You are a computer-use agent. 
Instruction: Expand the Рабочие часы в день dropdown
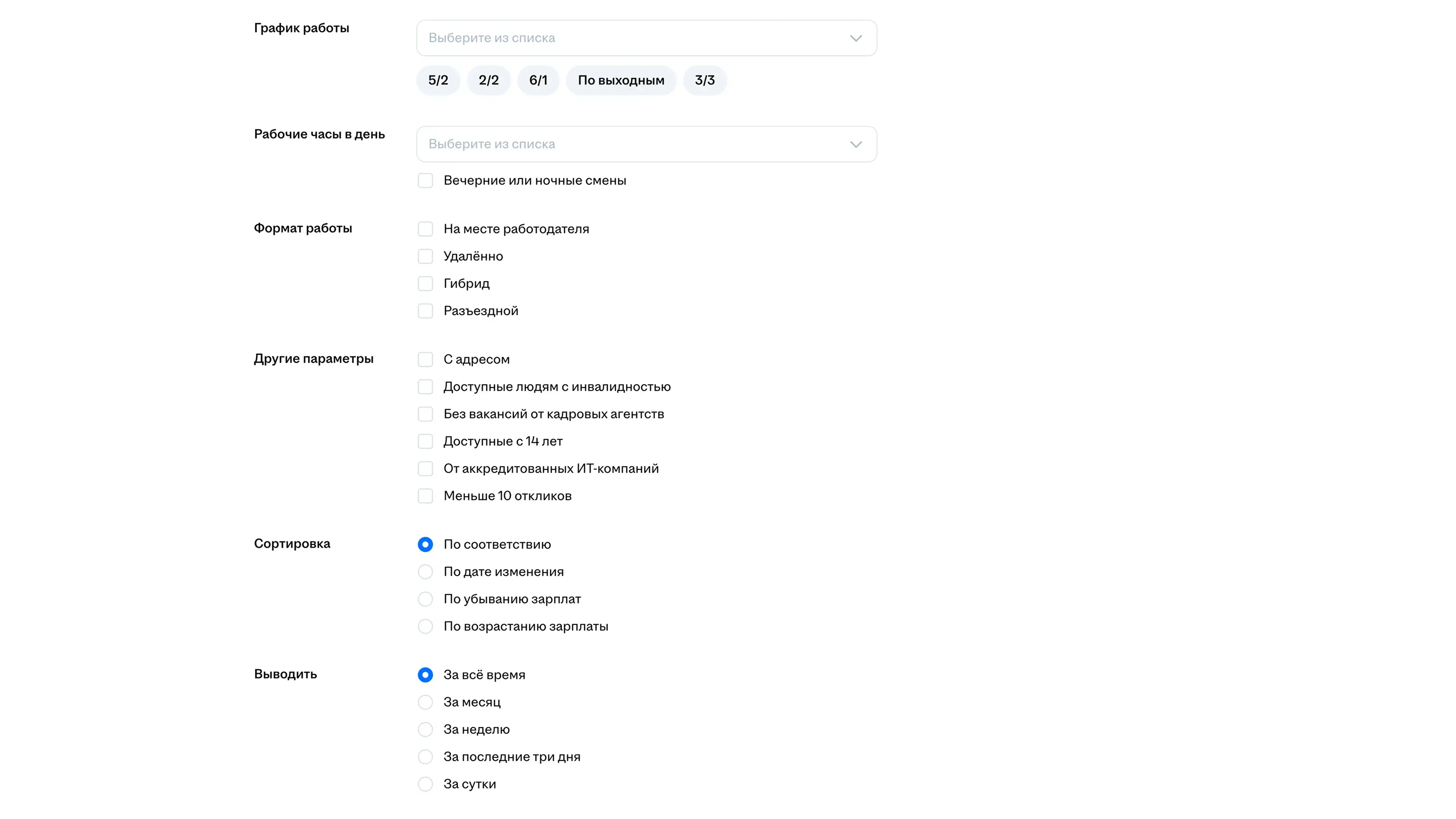[x=646, y=144]
